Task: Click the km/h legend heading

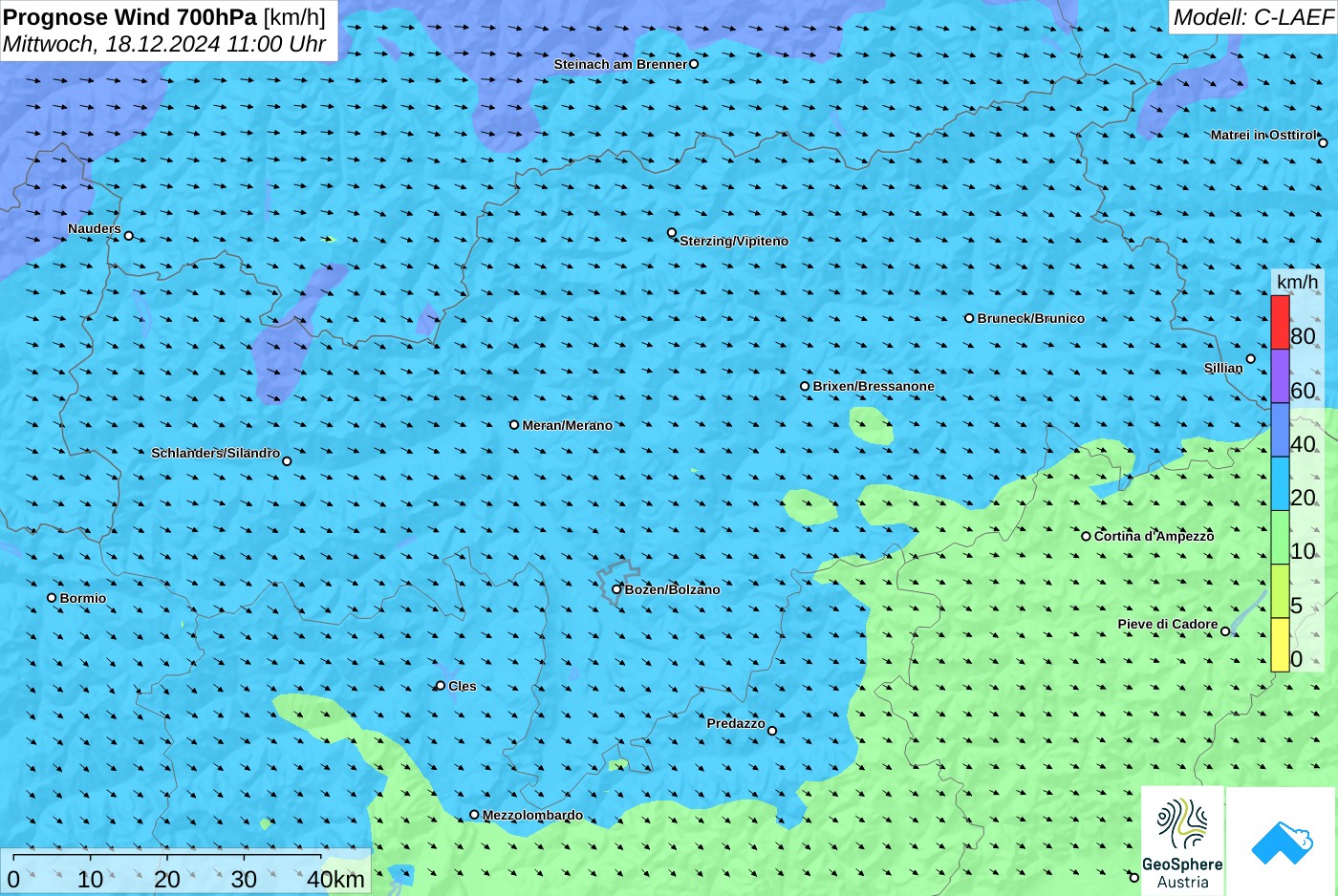Action: coord(1297,282)
